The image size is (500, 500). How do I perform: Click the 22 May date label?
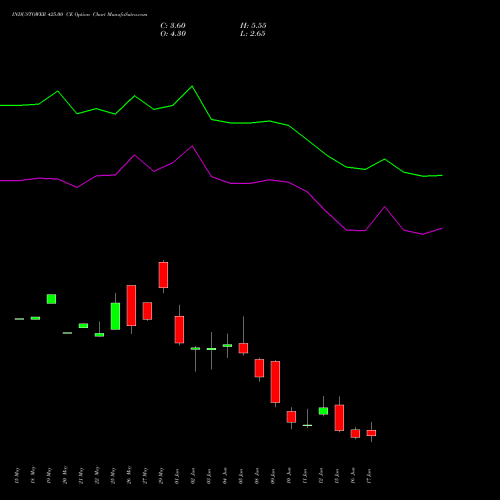(x=97, y=476)
